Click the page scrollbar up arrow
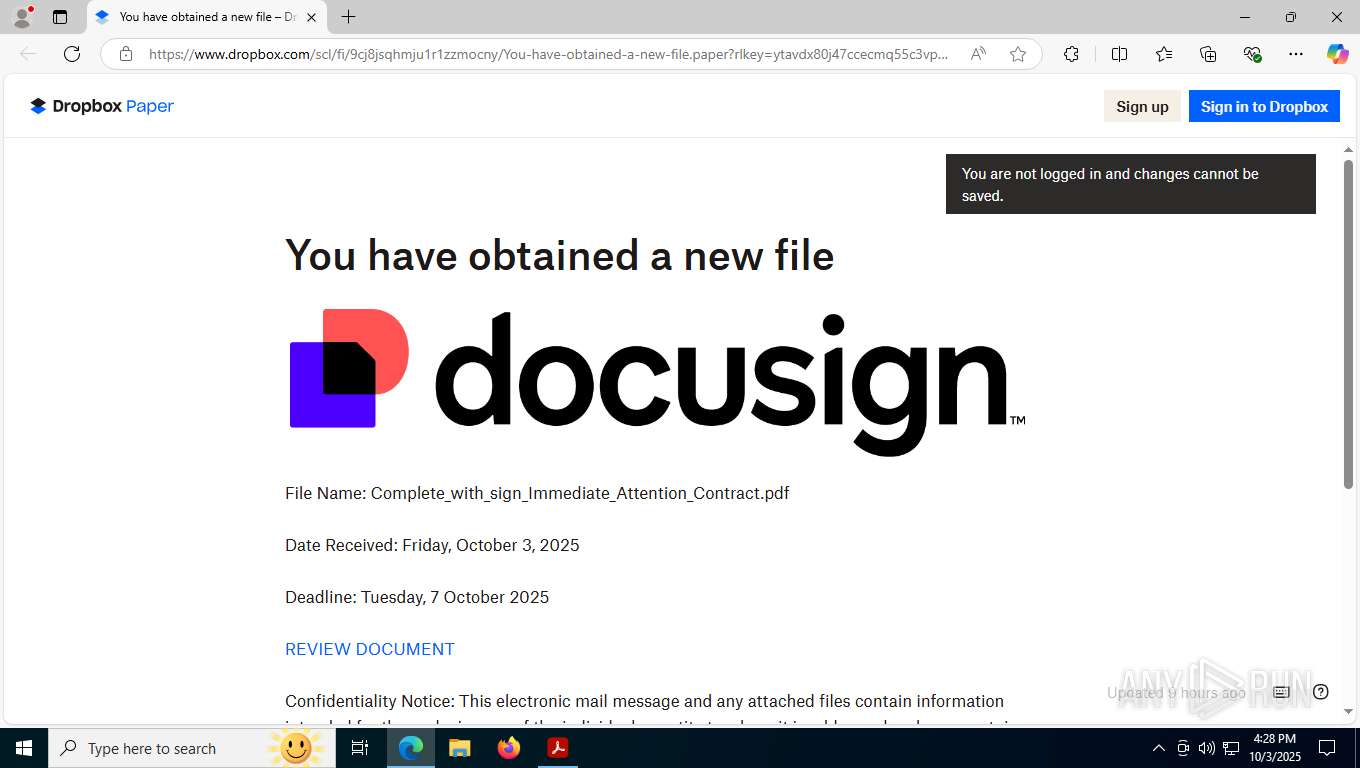 tap(1348, 150)
